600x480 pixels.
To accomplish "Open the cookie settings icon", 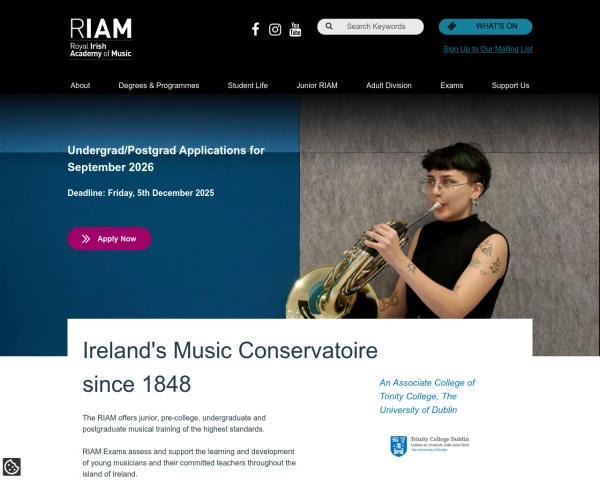I will pyautogui.click(x=11, y=467).
